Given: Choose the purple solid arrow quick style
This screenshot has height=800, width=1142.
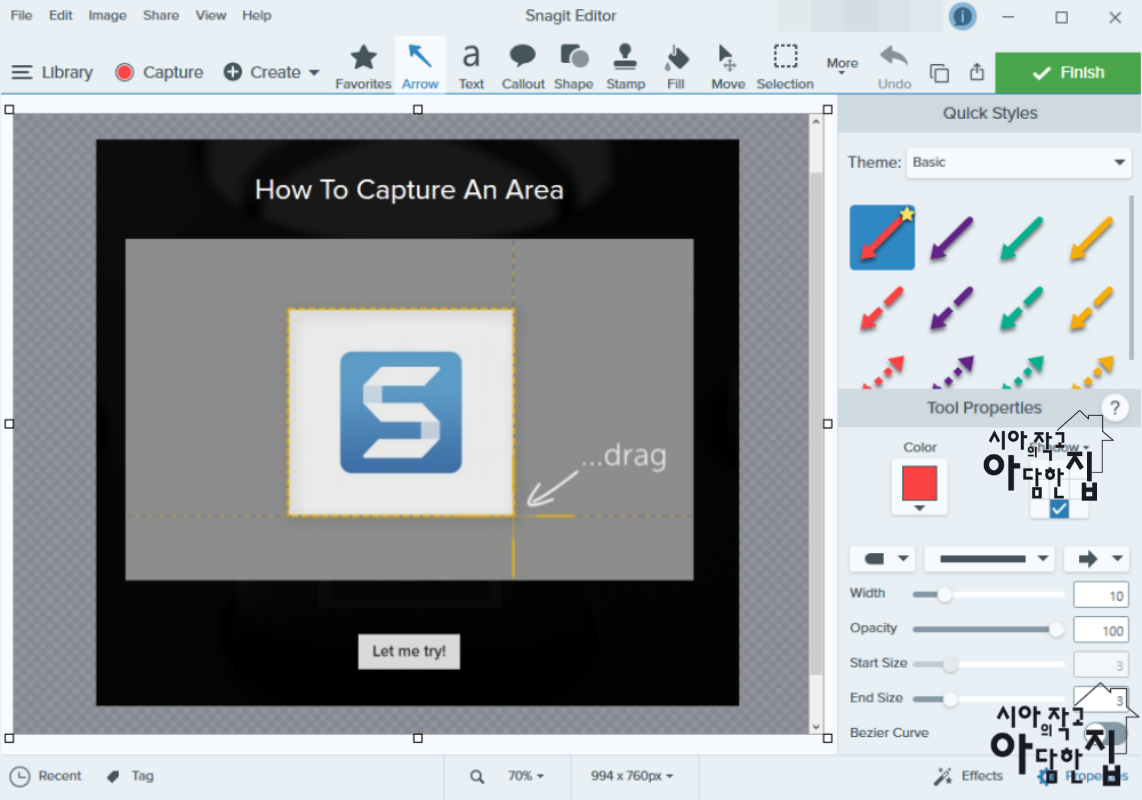Looking at the screenshot, I should coord(951,238).
